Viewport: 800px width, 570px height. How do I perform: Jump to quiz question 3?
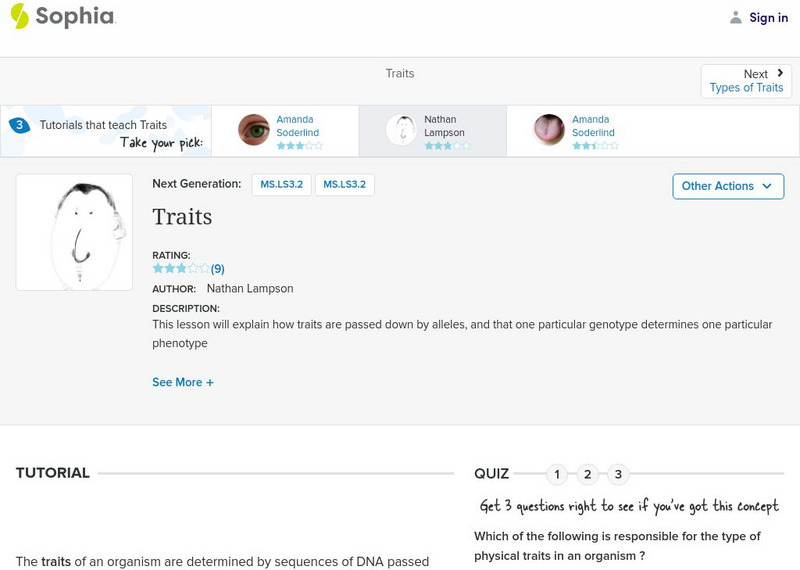618,475
